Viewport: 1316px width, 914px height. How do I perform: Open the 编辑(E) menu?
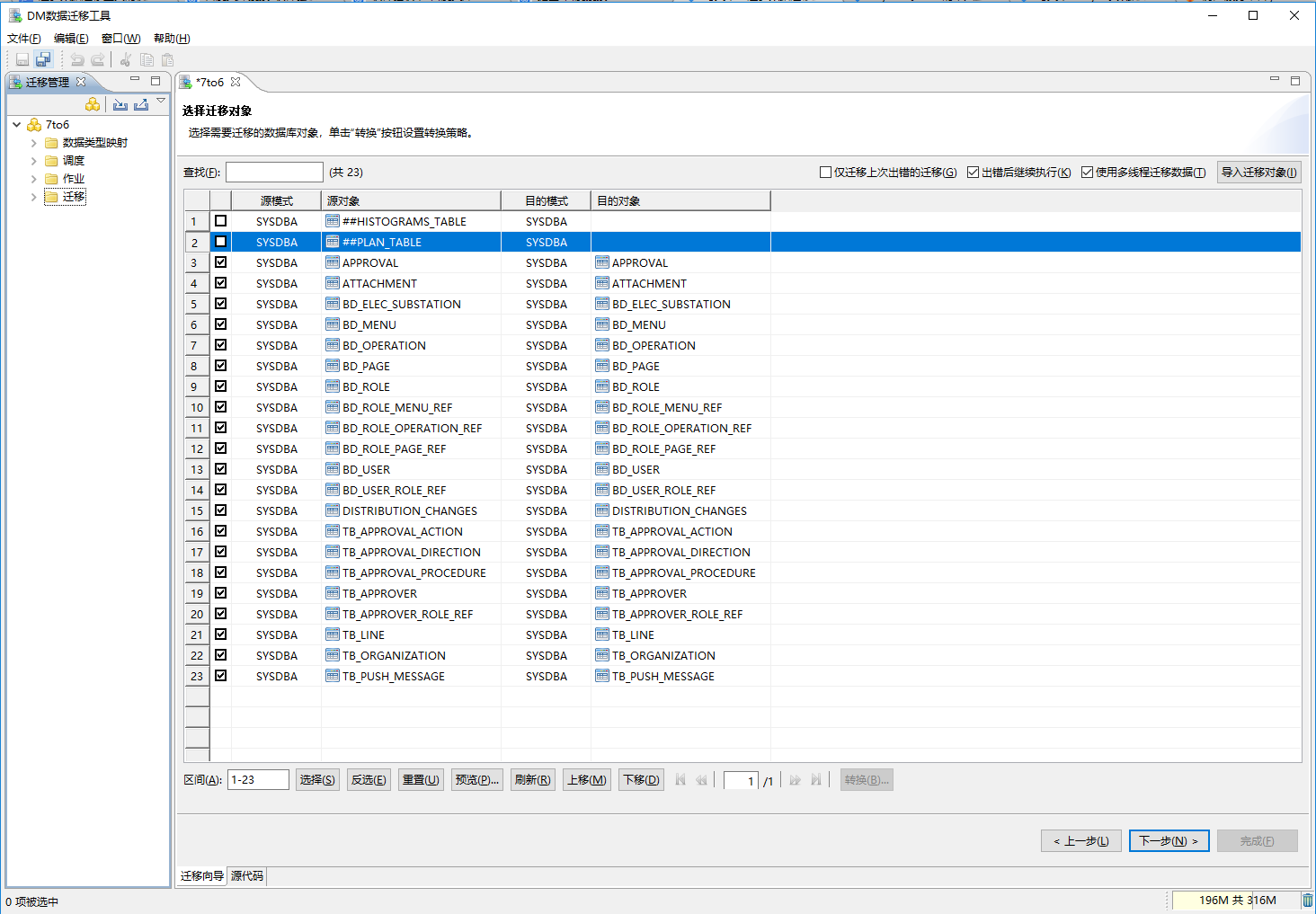(71, 39)
